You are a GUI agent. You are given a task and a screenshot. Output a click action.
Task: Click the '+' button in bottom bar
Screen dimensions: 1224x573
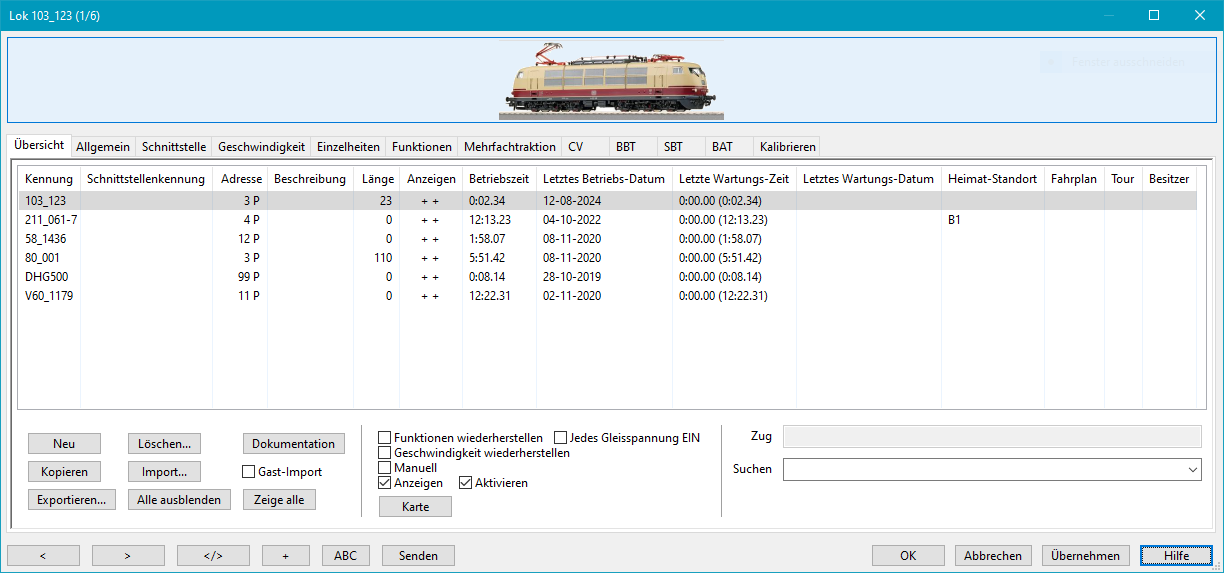pos(285,555)
